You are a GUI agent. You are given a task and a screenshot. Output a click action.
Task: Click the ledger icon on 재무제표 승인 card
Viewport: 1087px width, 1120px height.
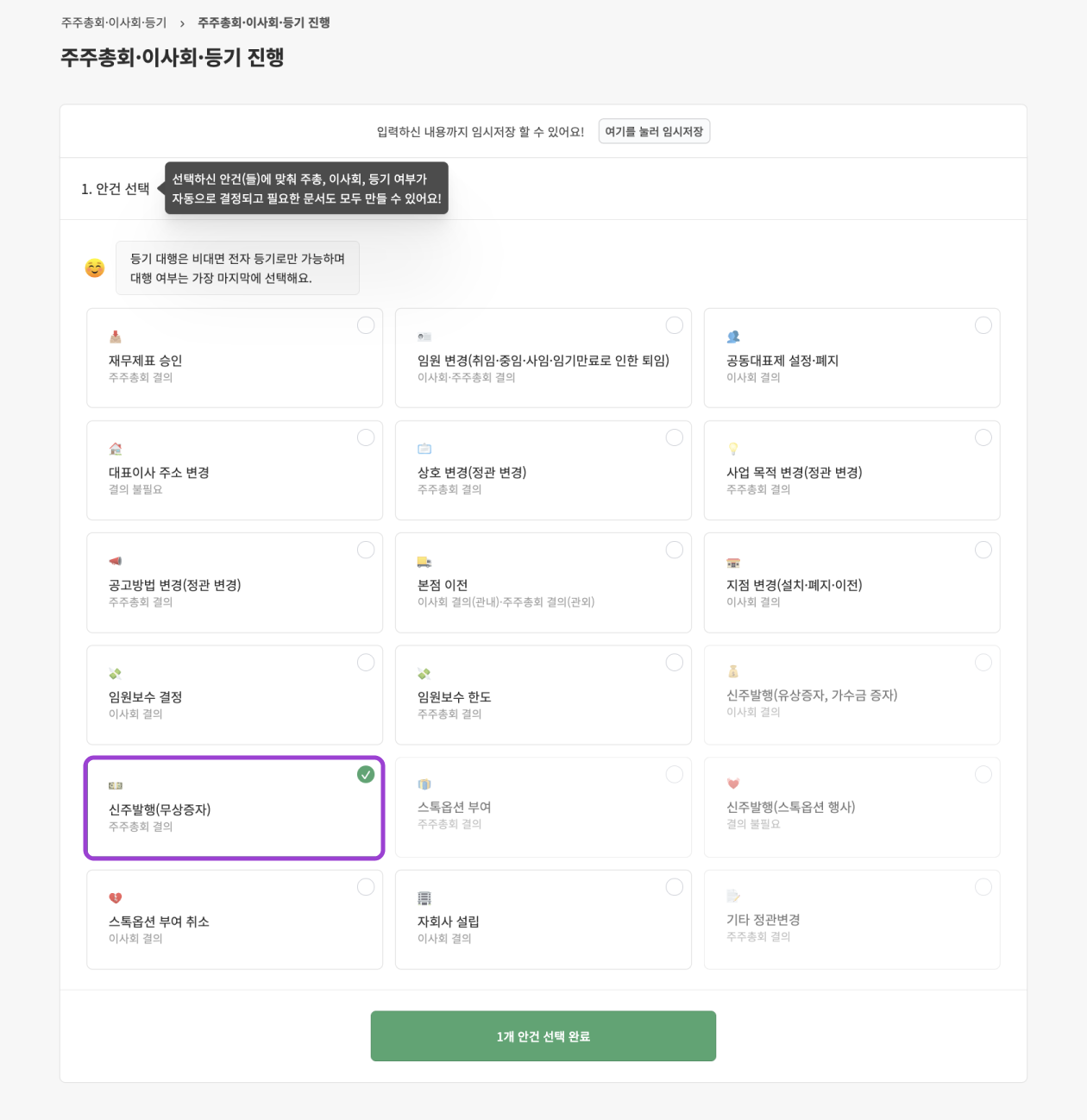116,336
